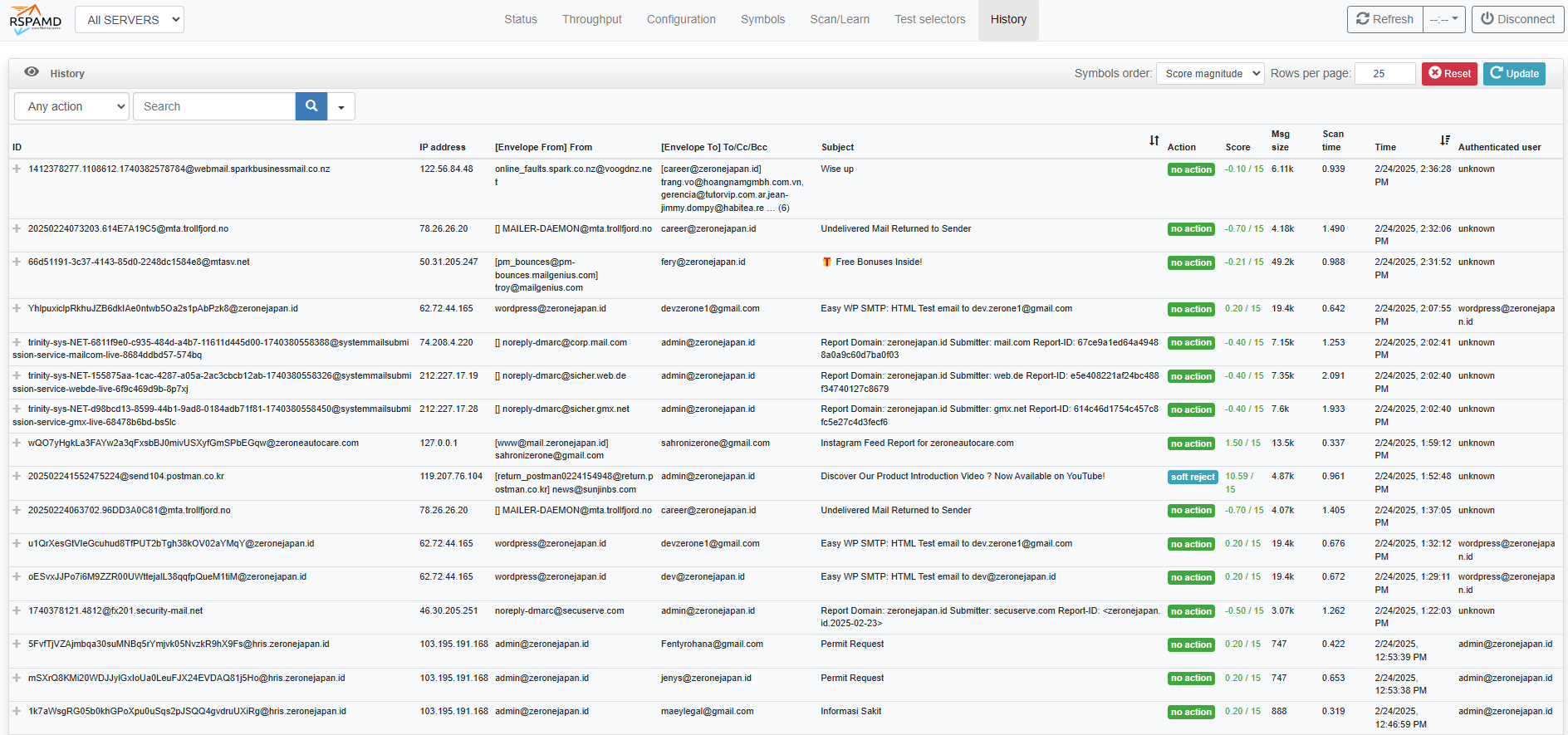The height and width of the screenshot is (735, 1568).
Task: Click the magnifier search button
Action: coord(311,106)
